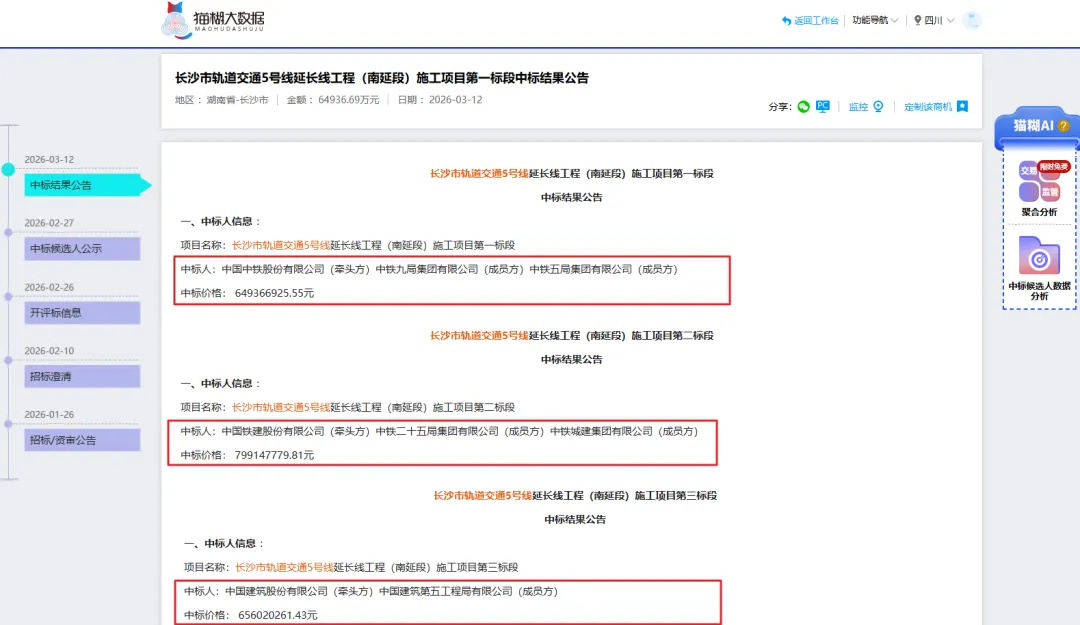Click 中标价格 649366925.55元
This screenshot has height=625, width=1080.
[x=247, y=293]
